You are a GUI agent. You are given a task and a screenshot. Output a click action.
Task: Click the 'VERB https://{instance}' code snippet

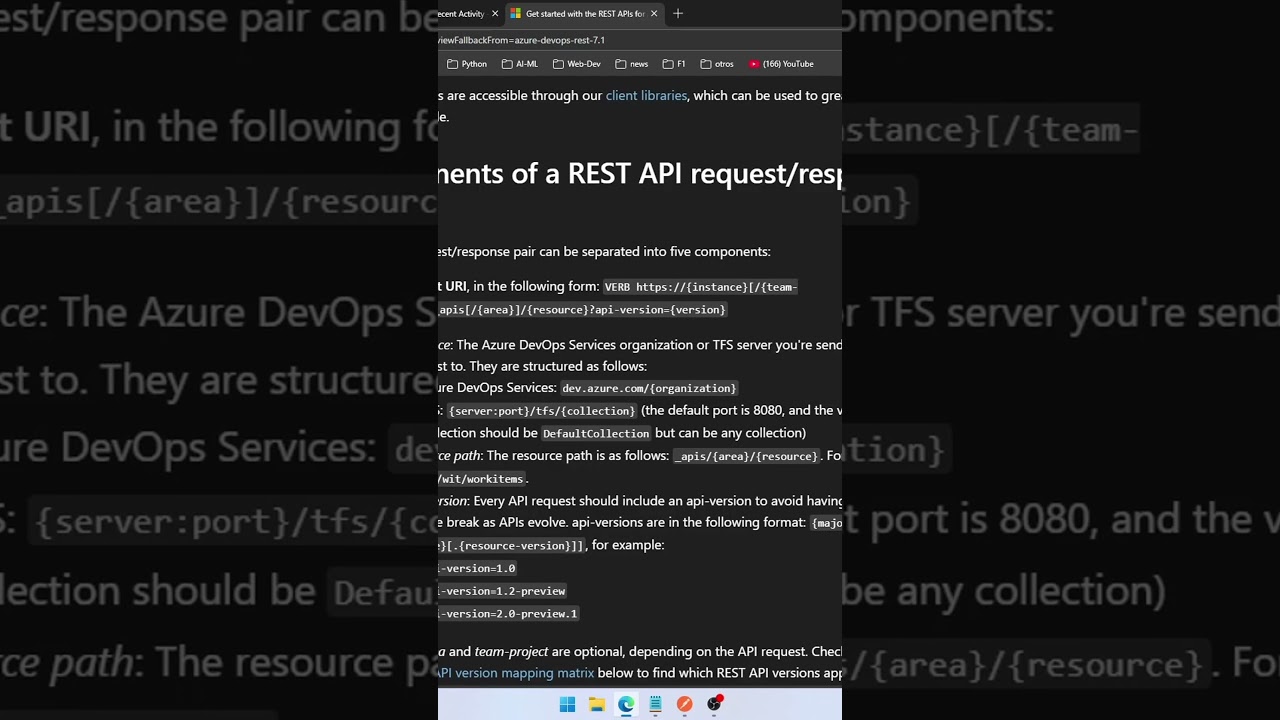pos(700,287)
